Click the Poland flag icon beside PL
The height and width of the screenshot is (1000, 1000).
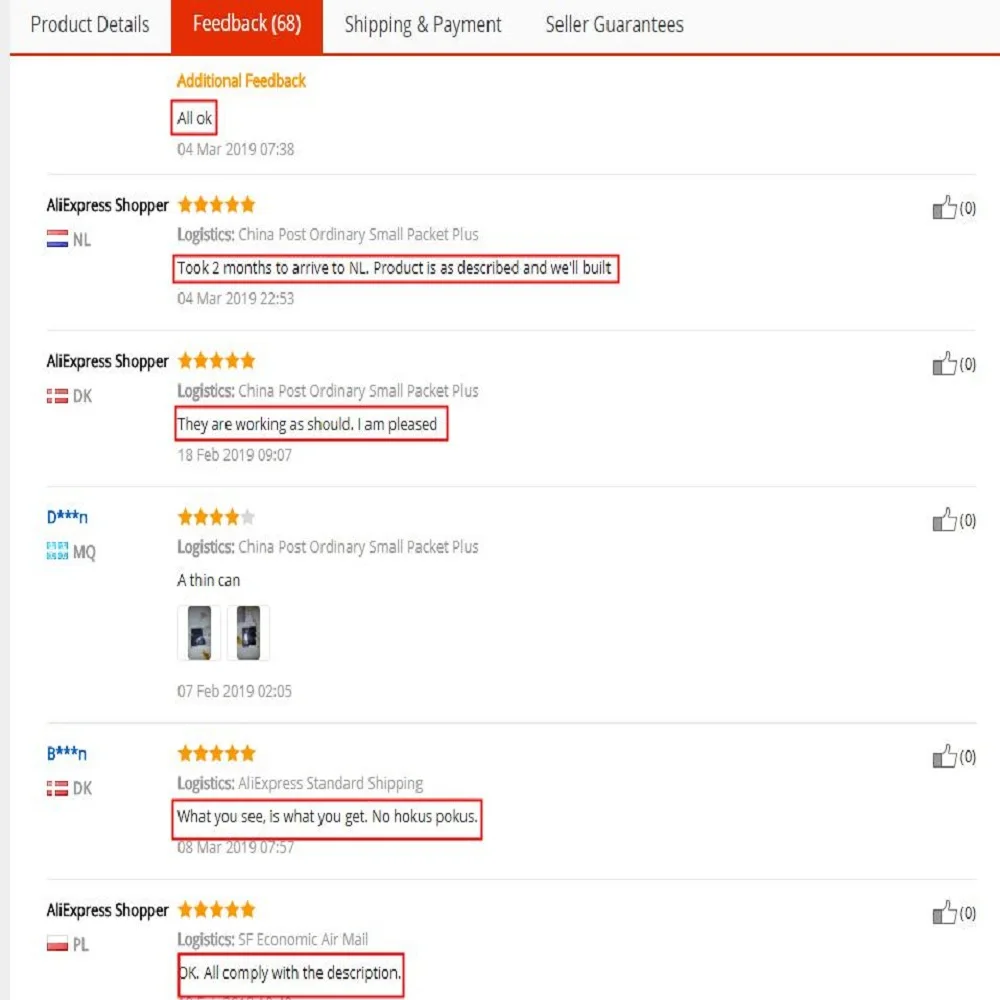pos(57,943)
